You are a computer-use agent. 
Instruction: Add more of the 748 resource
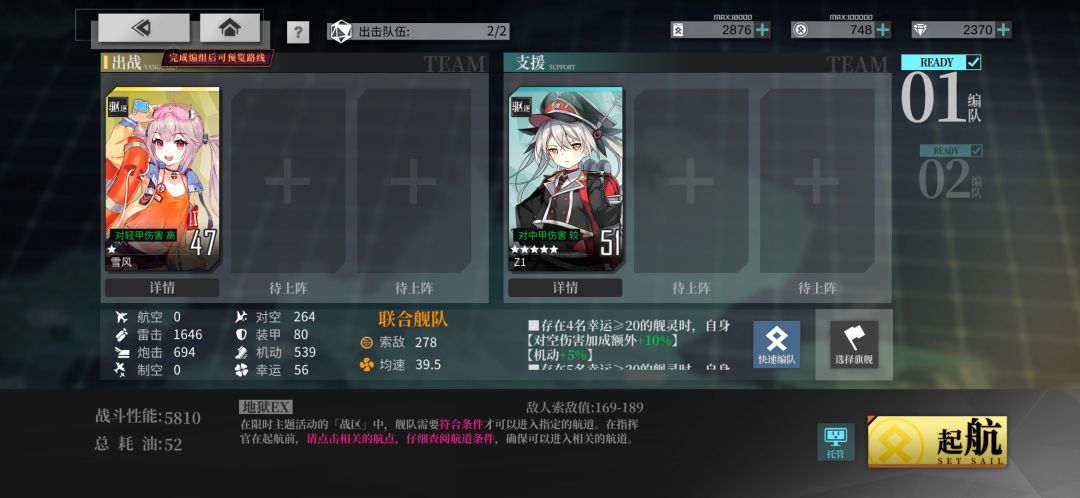tap(882, 30)
